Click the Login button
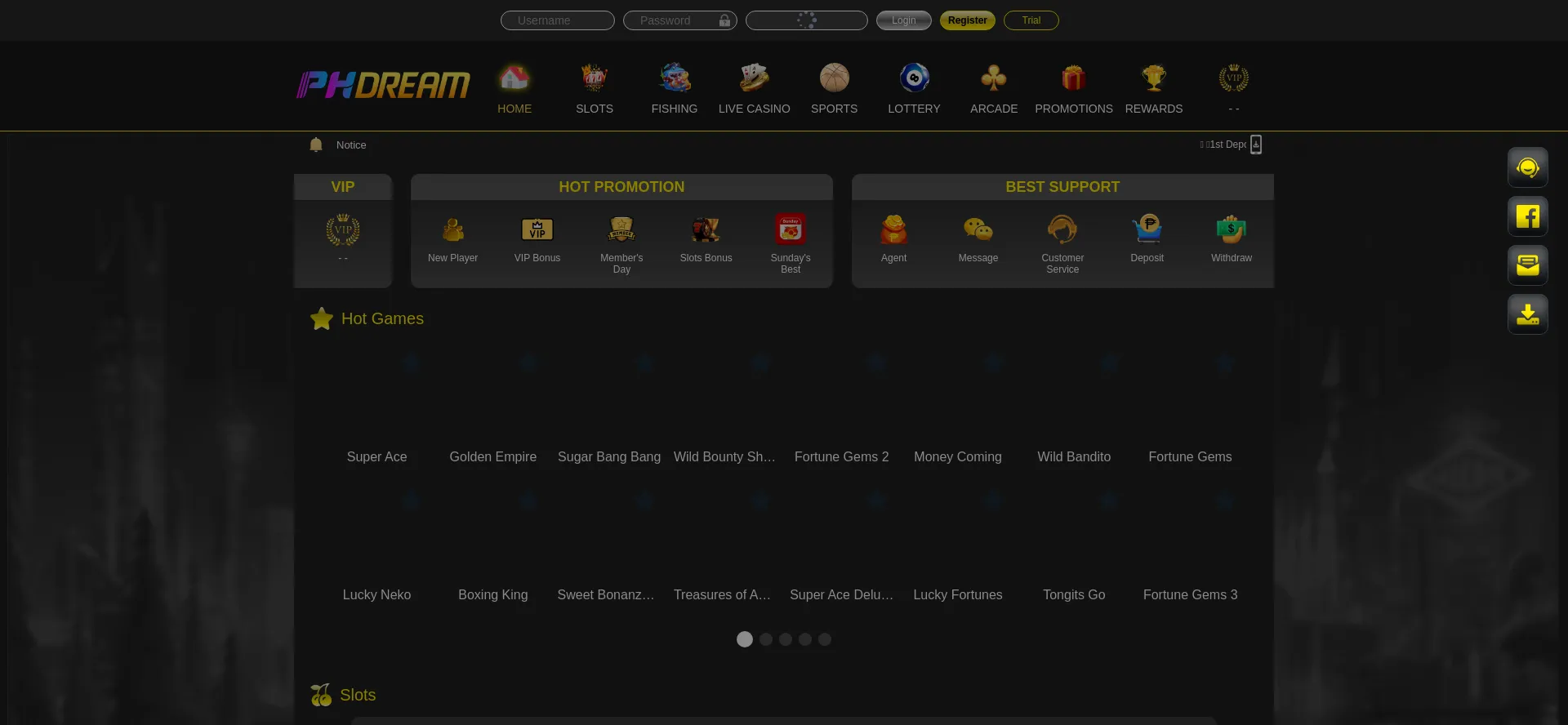The height and width of the screenshot is (725, 1568). pos(904,20)
